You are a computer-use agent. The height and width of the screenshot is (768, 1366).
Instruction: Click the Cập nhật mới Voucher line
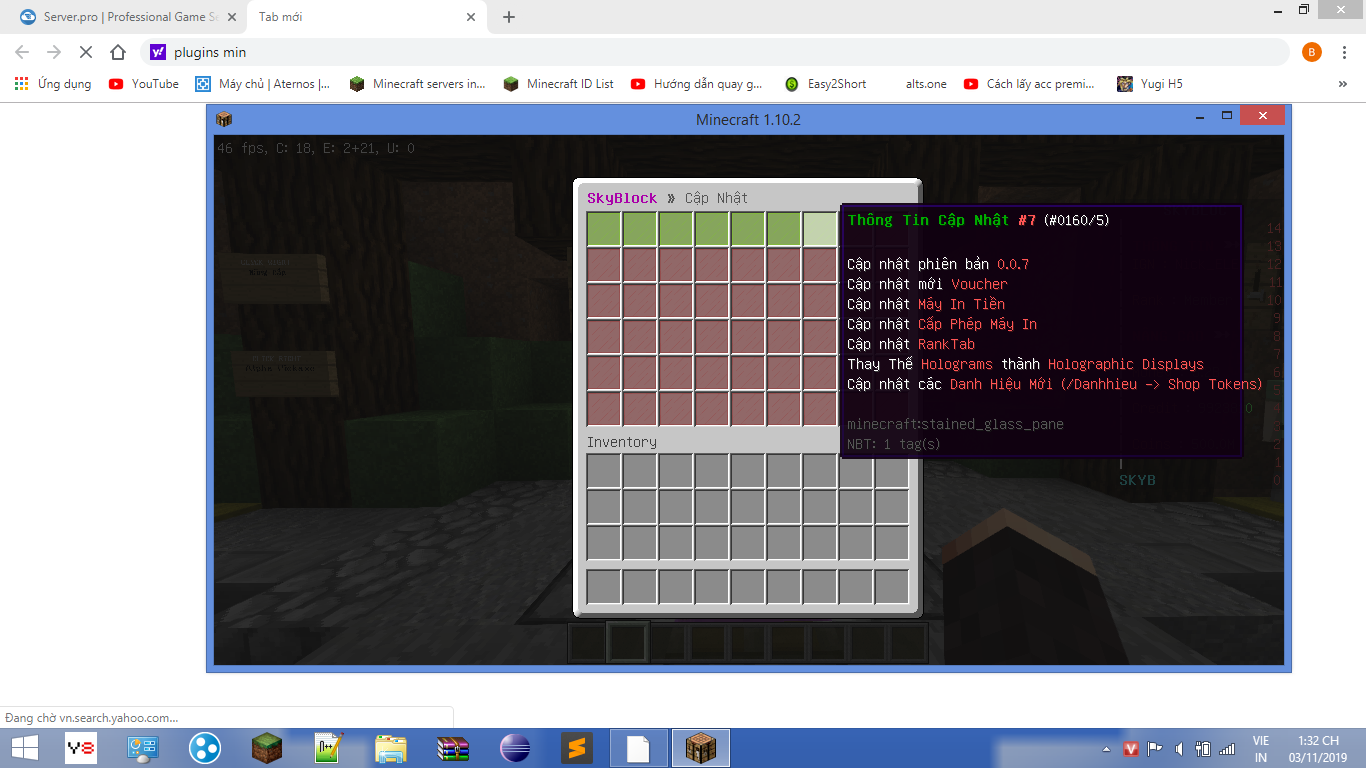point(927,284)
